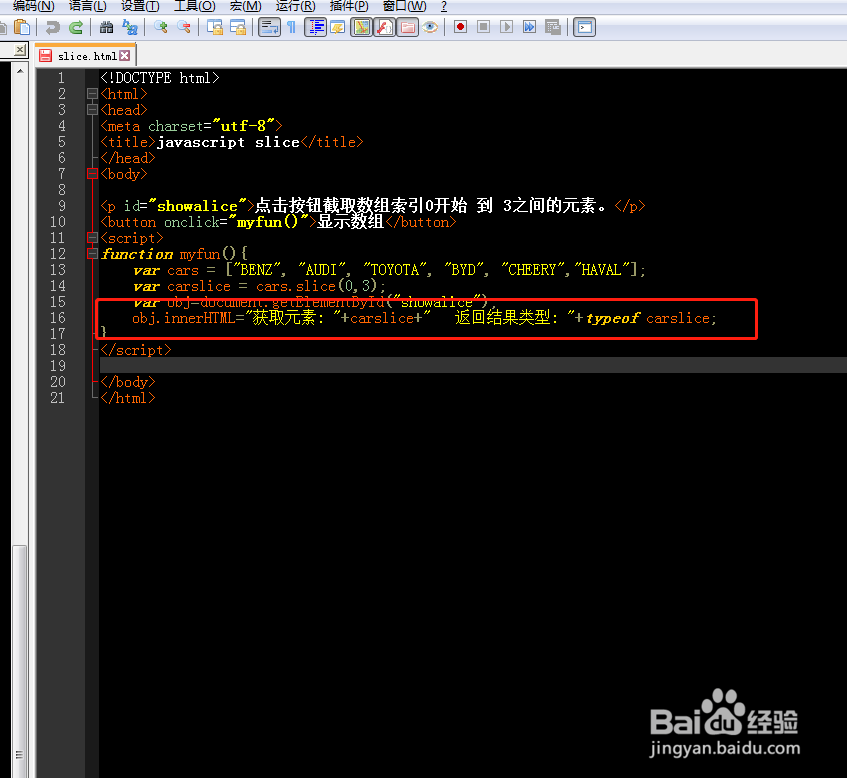The width and height of the screenshot is (847, 778).
Task: Open the user defined language dialog
Action: [338, 27]
